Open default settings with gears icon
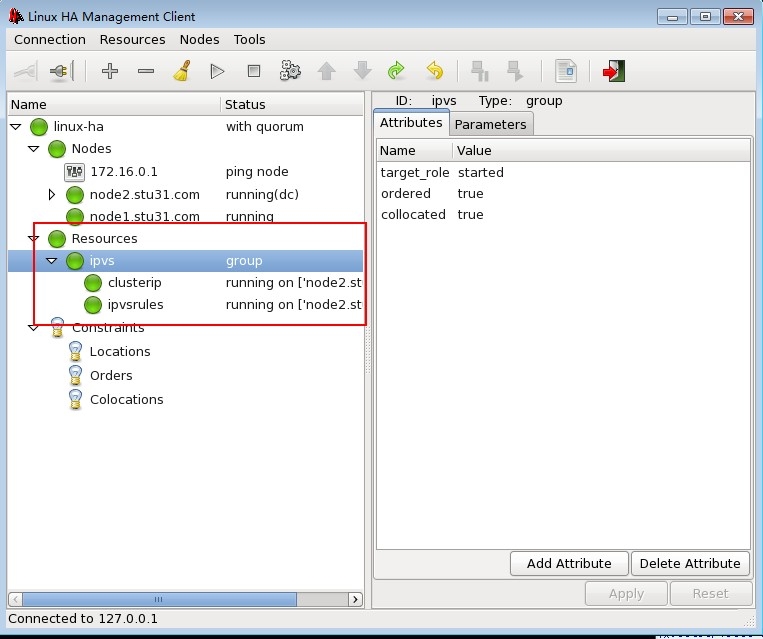Image resolution: width=763 pixels, height=639 pixels. (x=290, y=71)
